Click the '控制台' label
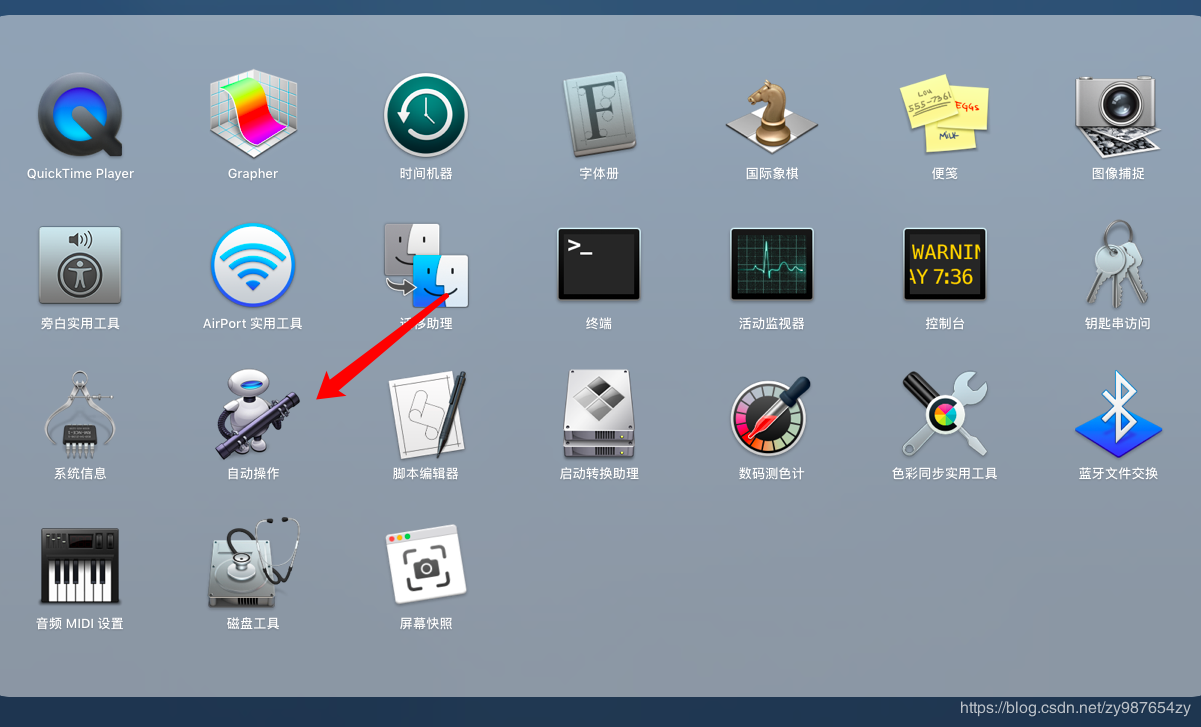Viewport: 1201px width, 727px height. (x=945, y=324)
